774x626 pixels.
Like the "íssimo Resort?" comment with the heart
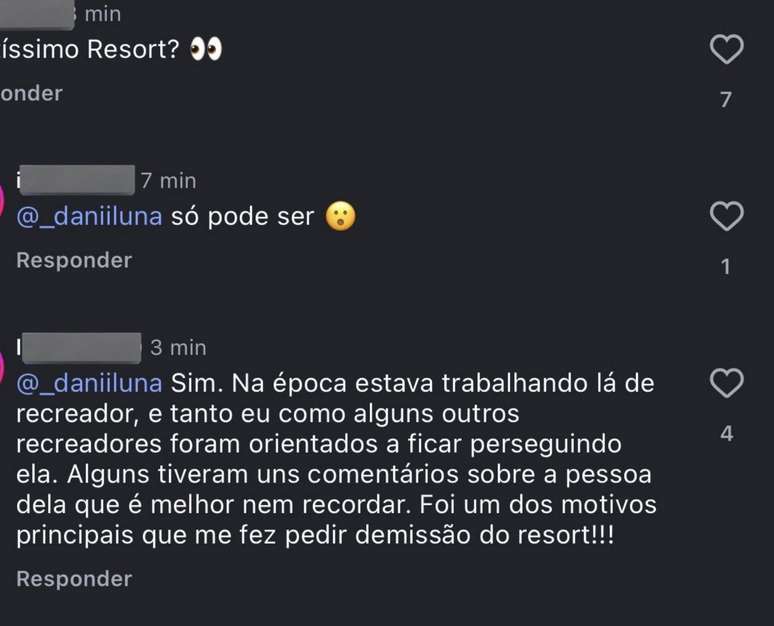click(x=727, y=49)
